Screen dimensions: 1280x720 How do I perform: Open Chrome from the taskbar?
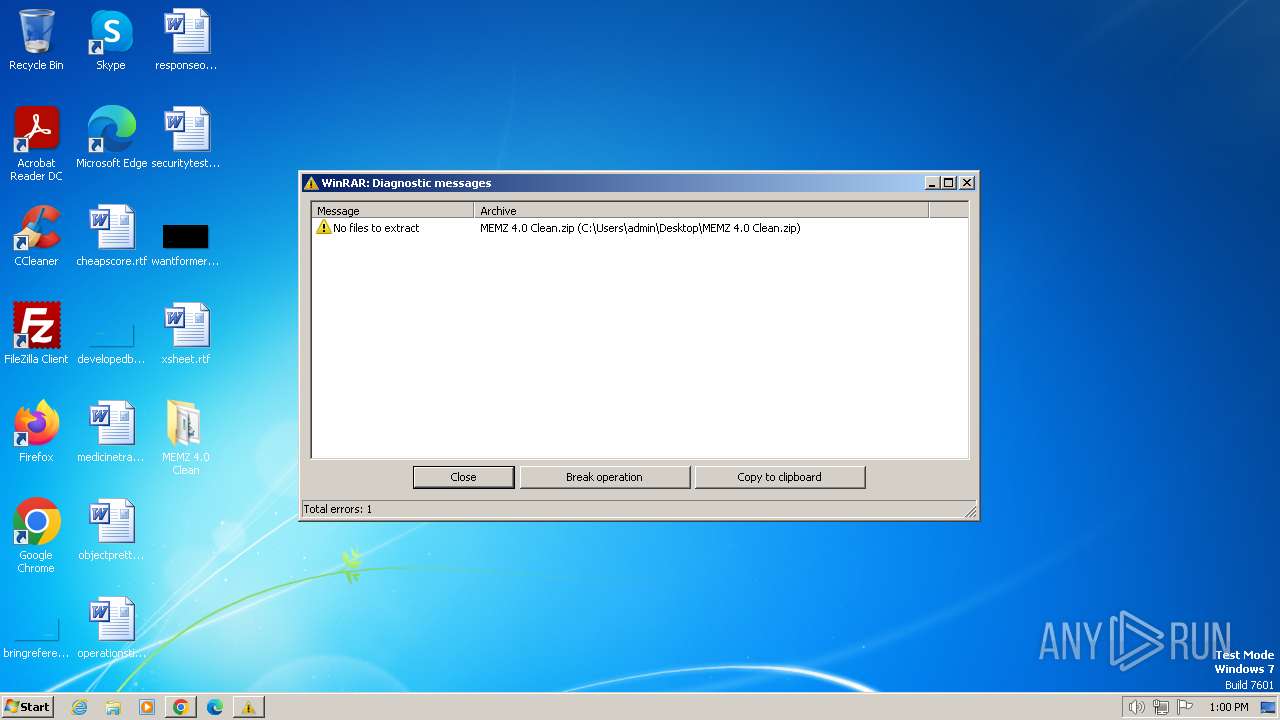coord(181,707)
